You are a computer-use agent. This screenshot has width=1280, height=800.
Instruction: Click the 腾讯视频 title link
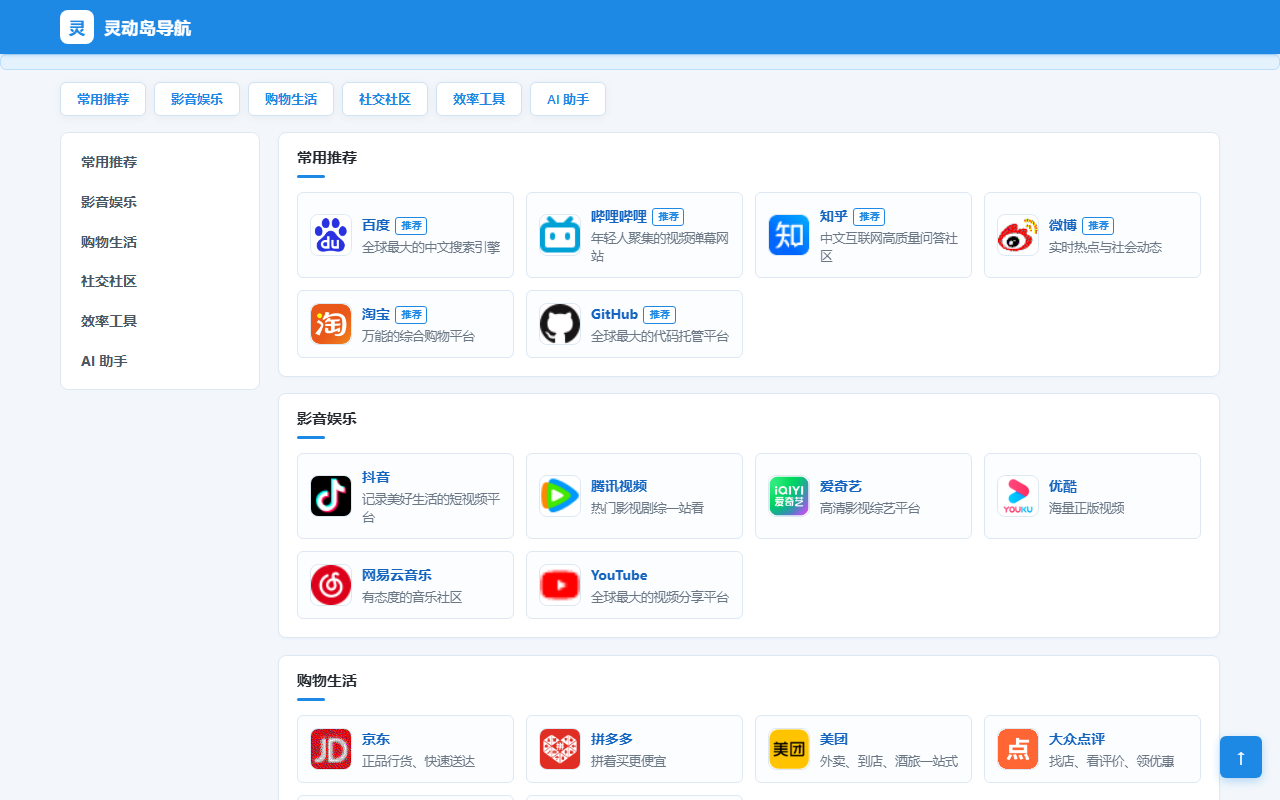619,486
